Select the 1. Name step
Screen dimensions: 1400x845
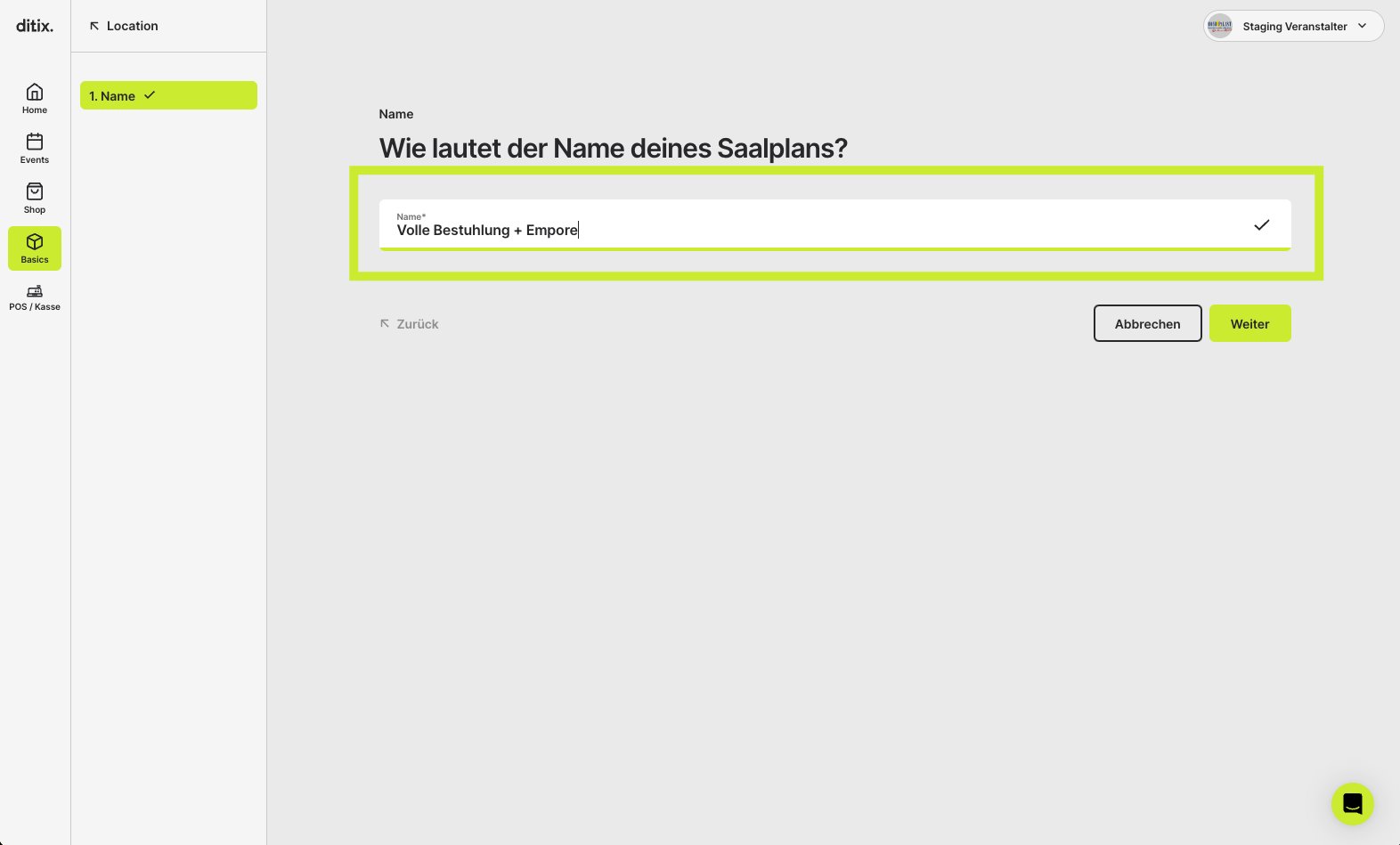point(168,95)
